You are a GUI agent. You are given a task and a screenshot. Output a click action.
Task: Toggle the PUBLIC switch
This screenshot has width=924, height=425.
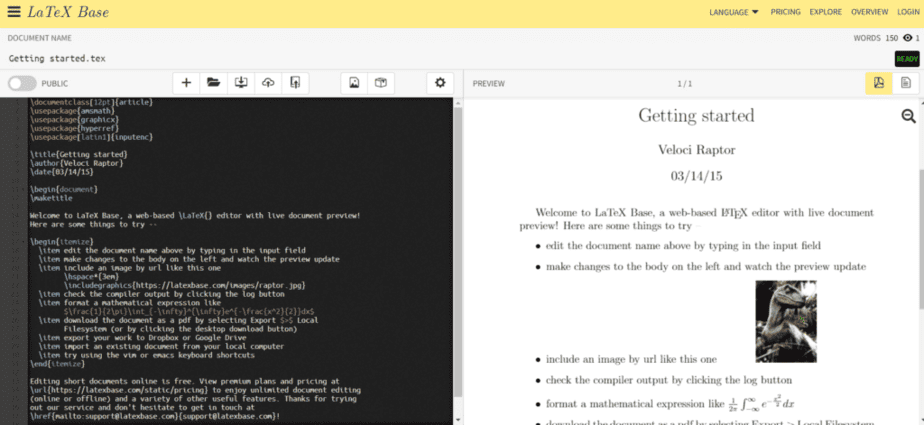22,84
